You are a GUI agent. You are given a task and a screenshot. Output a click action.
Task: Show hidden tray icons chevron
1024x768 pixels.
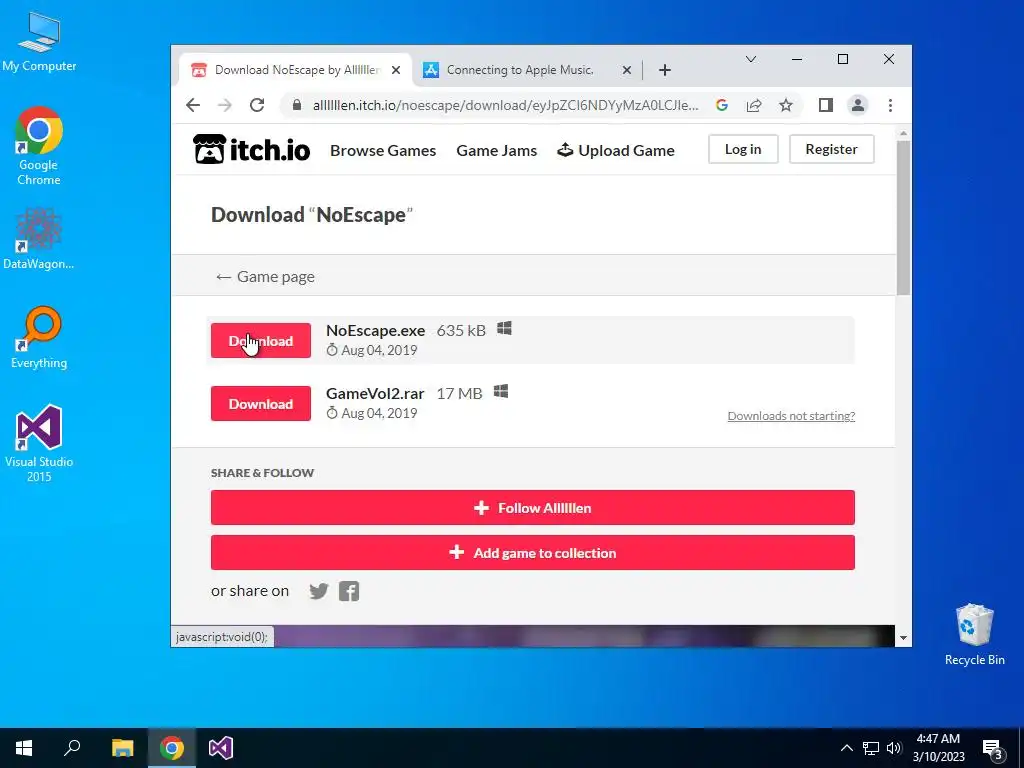coord(846,748)
